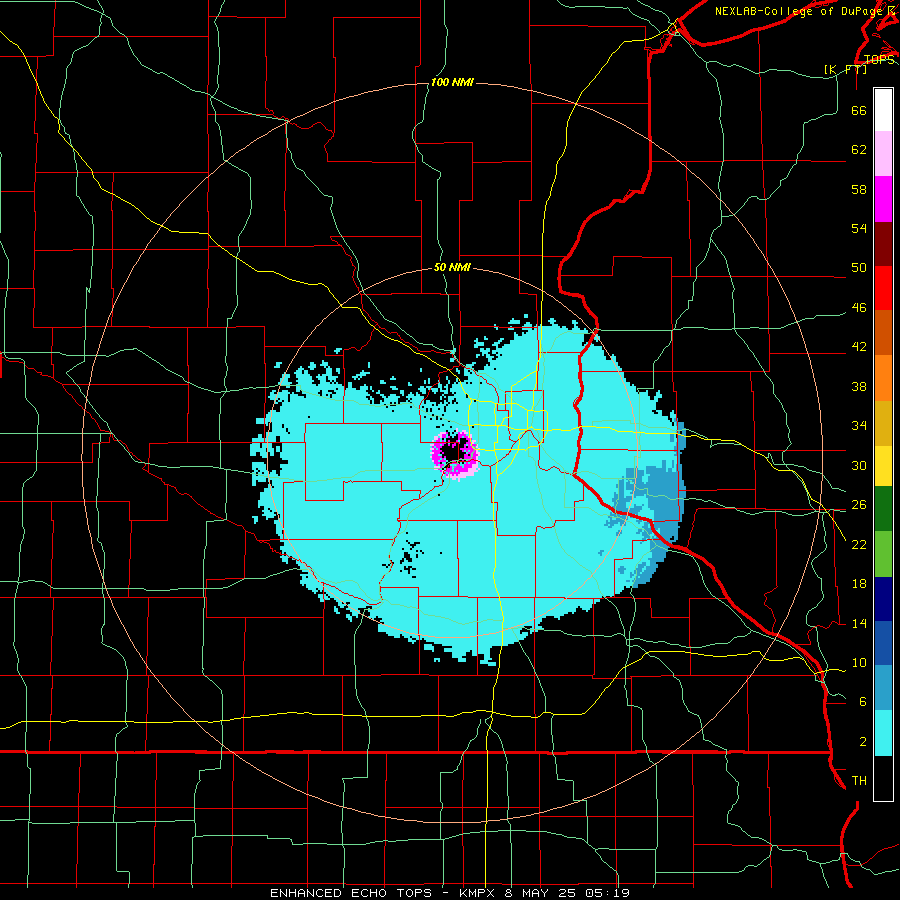The image size is (900, 900).
Task: Click the white swatch at legend top
Action: 883,110
